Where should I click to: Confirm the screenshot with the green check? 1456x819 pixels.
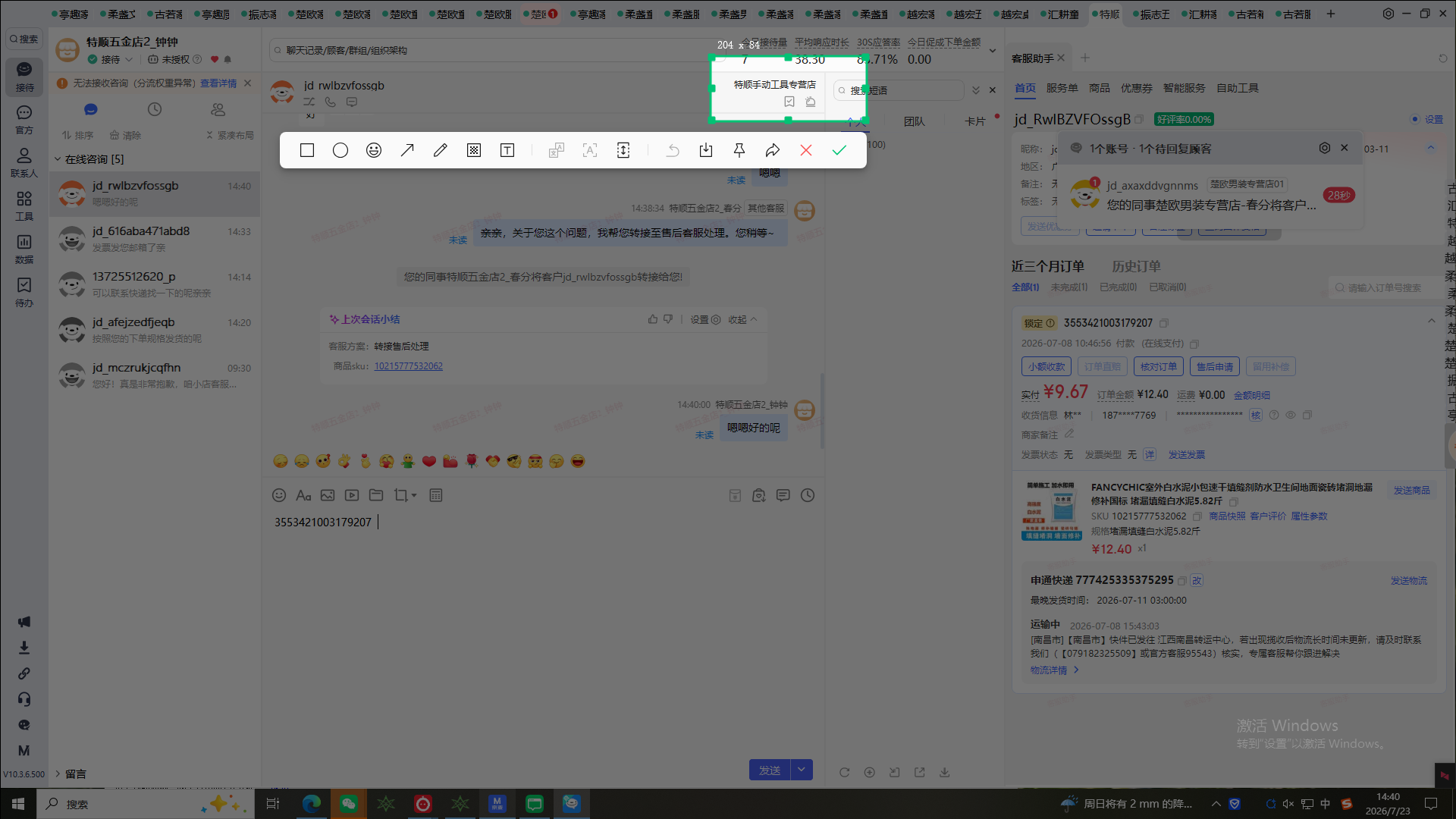coord(839,150)
